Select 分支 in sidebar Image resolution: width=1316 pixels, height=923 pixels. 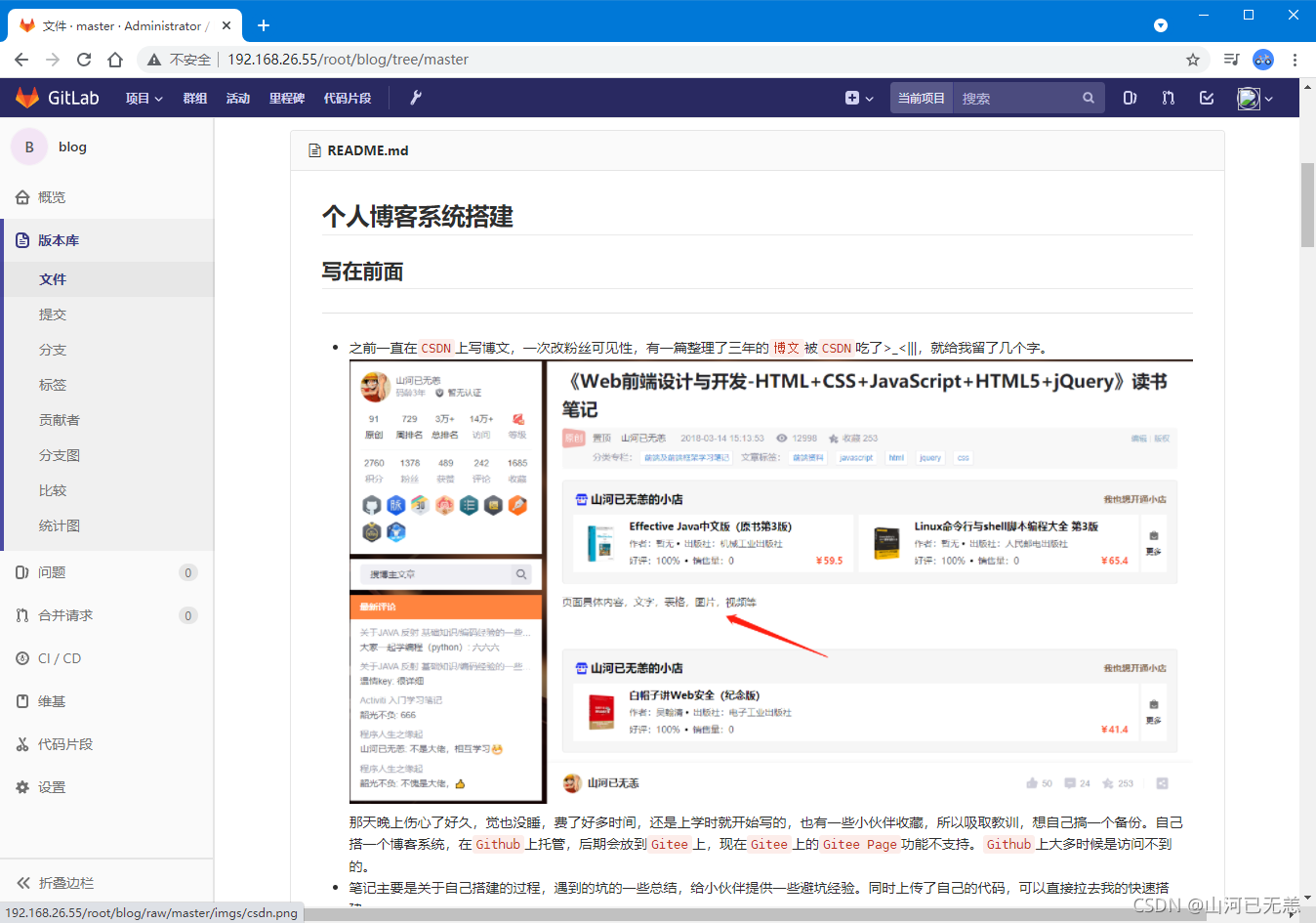(x=106, y=350)
